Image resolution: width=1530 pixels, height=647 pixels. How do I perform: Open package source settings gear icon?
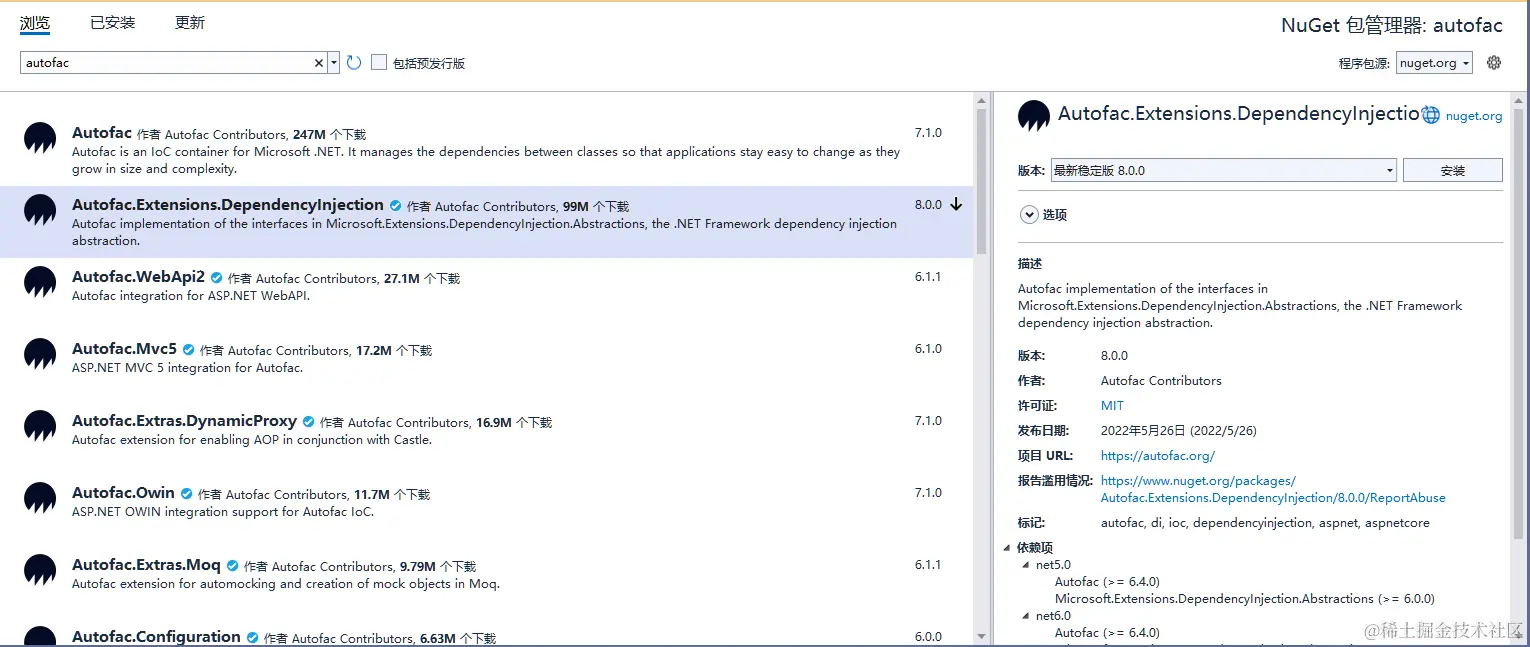1494,62
